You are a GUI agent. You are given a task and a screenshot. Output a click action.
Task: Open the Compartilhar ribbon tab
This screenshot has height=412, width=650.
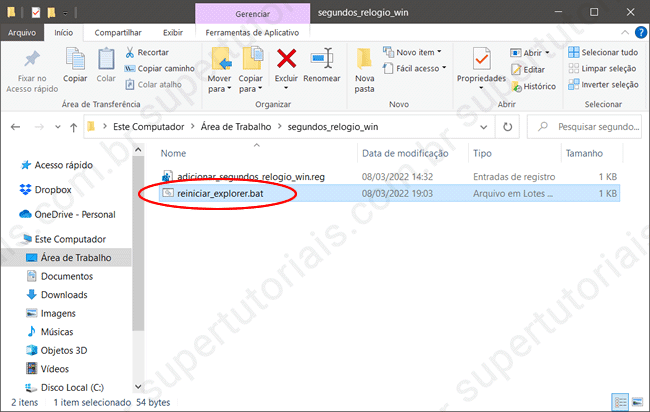click(117, 32)
